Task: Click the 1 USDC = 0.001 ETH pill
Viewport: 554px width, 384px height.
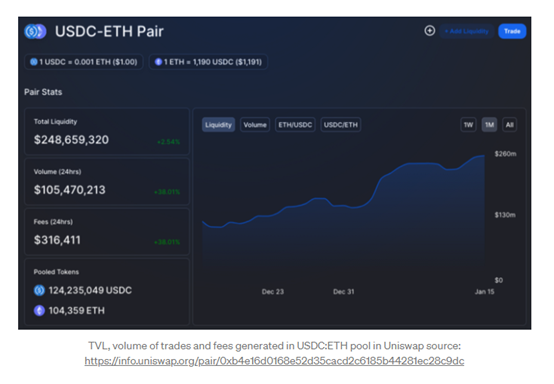Action: pyautogui.click(x=84, y=62)
